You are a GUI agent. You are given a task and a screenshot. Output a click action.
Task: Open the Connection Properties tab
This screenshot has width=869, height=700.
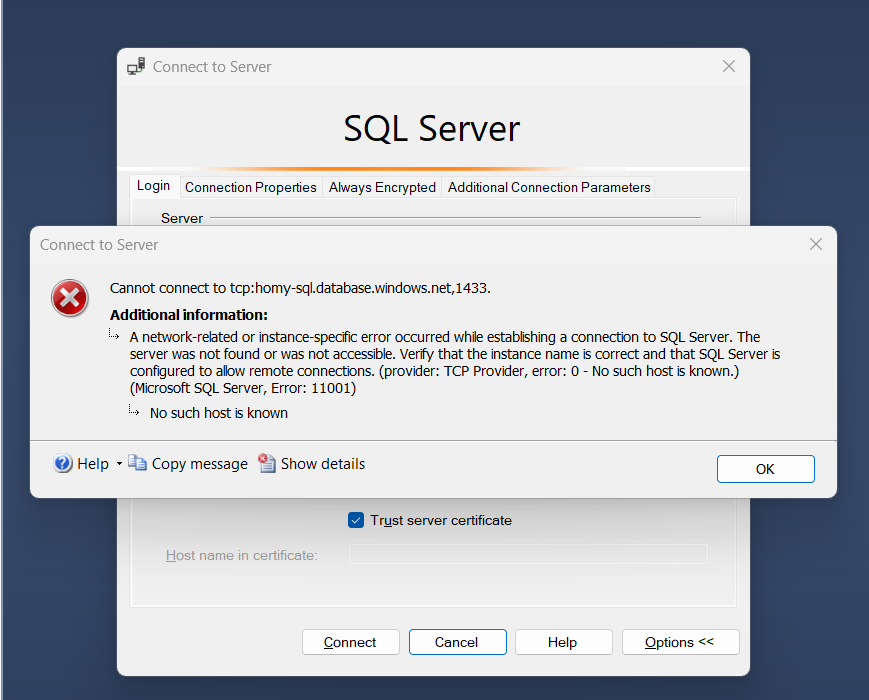click(x=251, y=187)
